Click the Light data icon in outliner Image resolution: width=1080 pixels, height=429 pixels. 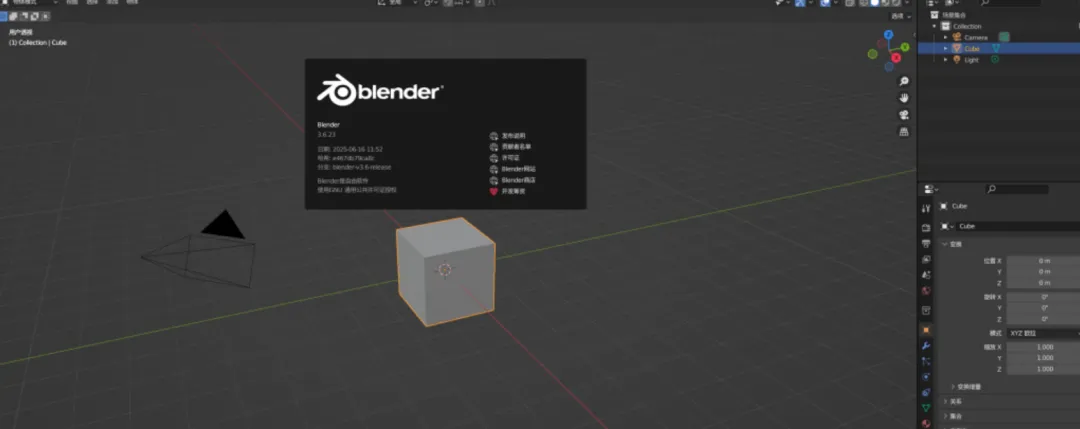tap(995, 59)
